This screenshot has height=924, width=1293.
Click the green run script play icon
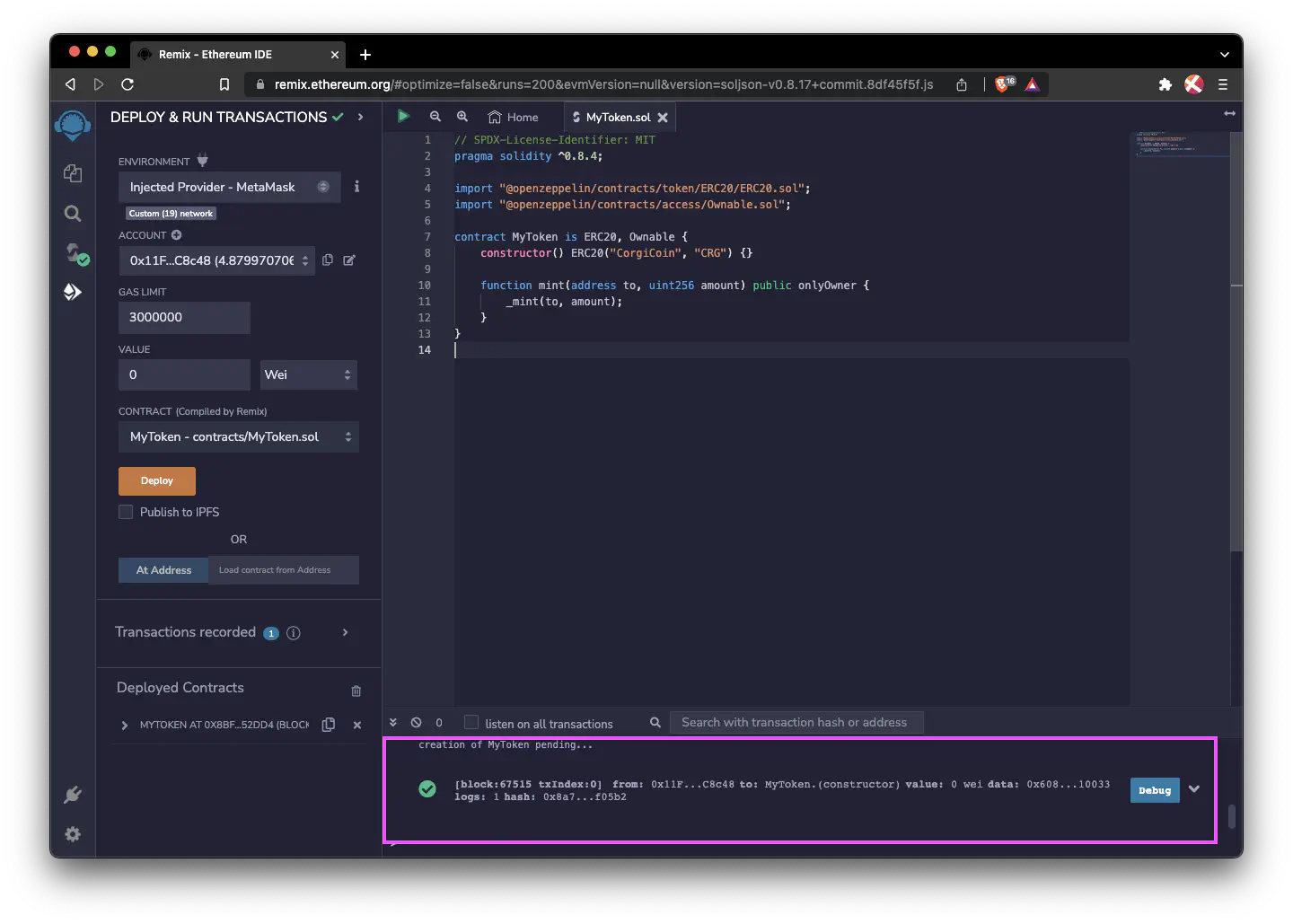click(403, 116)
